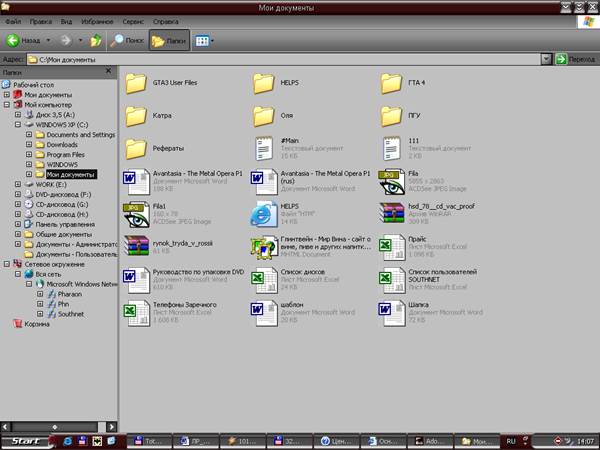The height and width of the screenshot is (450, 600).
Task: Click the Переход go button
Action: [575, 59]
